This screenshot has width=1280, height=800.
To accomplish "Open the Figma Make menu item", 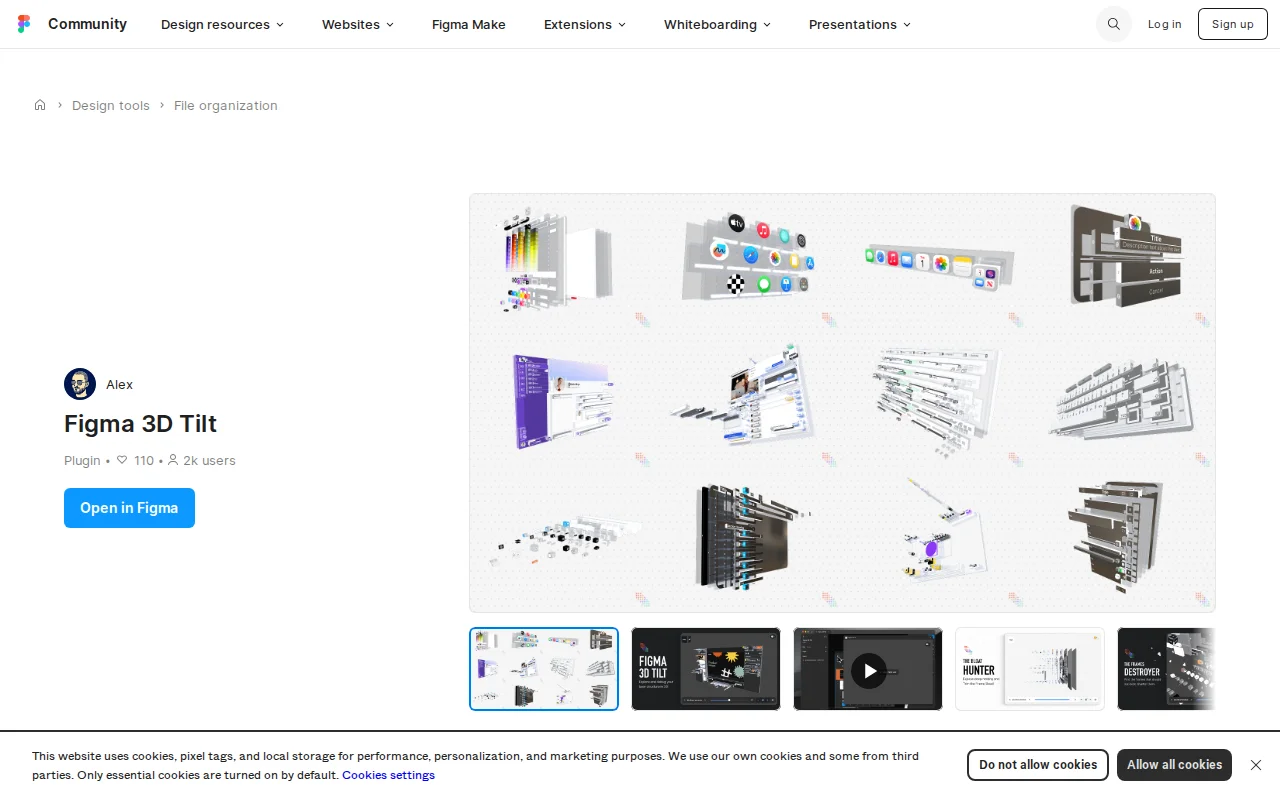I will (469, 24).
